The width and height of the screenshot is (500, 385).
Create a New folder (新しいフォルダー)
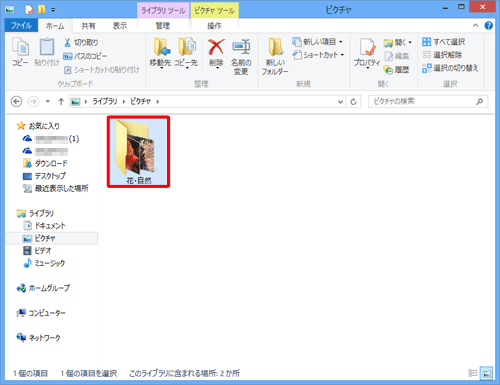[x=275, y=56]
